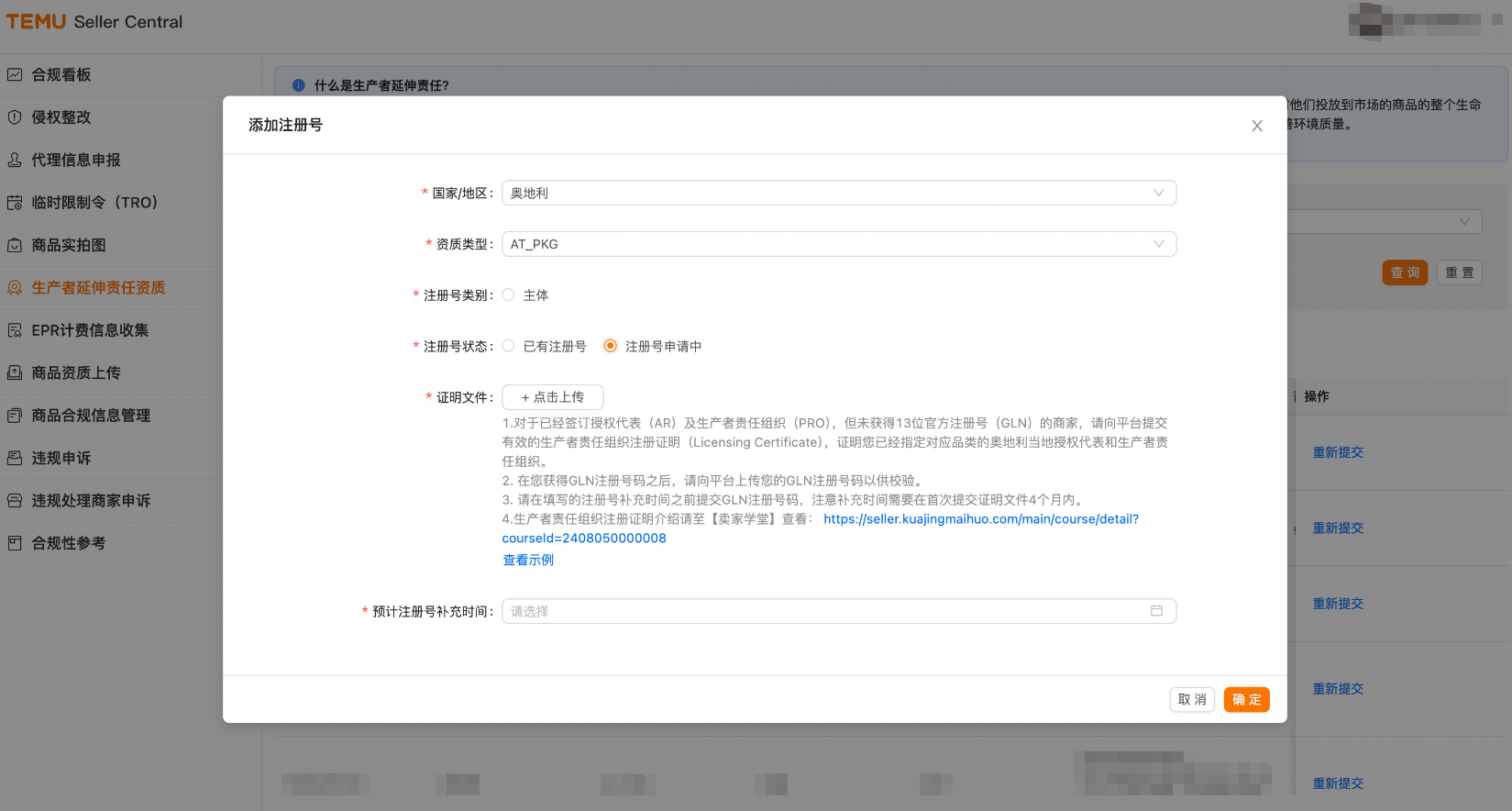The height and width of the screenshot is (811, 1512).
Task: Click the 添加注册号 dialog title
Action: coord(285,125)
